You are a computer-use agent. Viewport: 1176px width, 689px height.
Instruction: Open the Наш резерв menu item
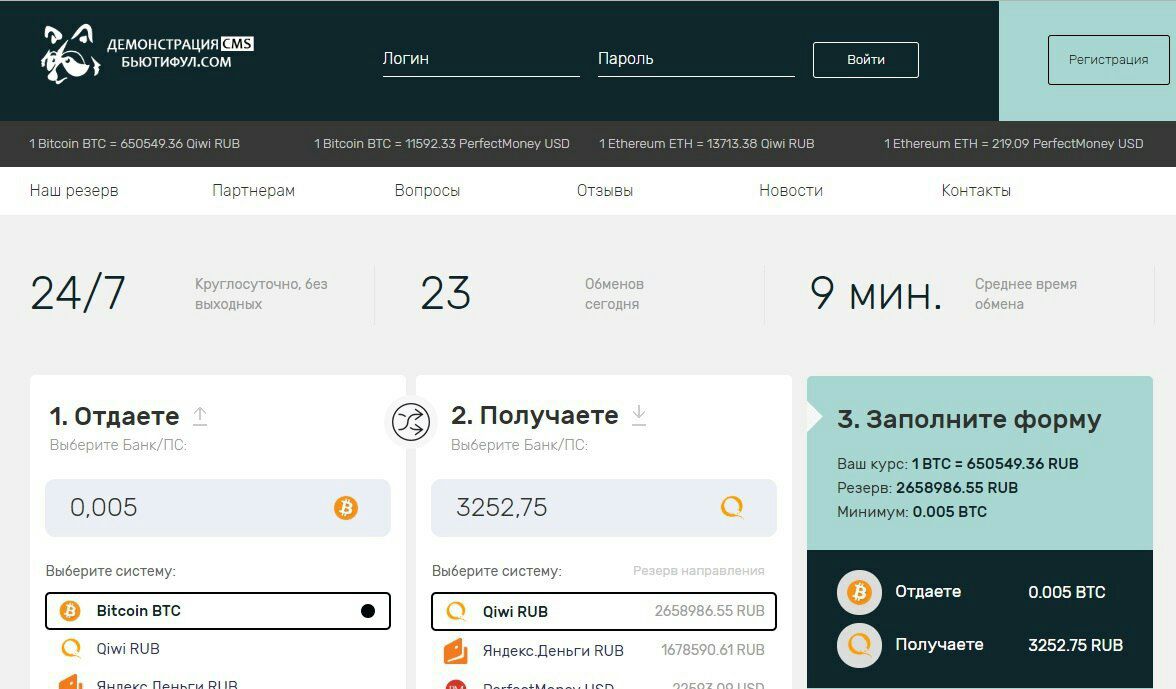click(x=74, y=190)
